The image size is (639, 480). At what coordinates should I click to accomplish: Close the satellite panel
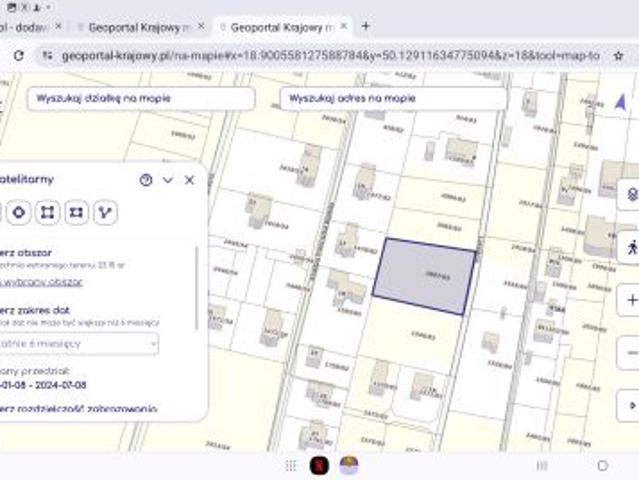(x=189, y=180)
